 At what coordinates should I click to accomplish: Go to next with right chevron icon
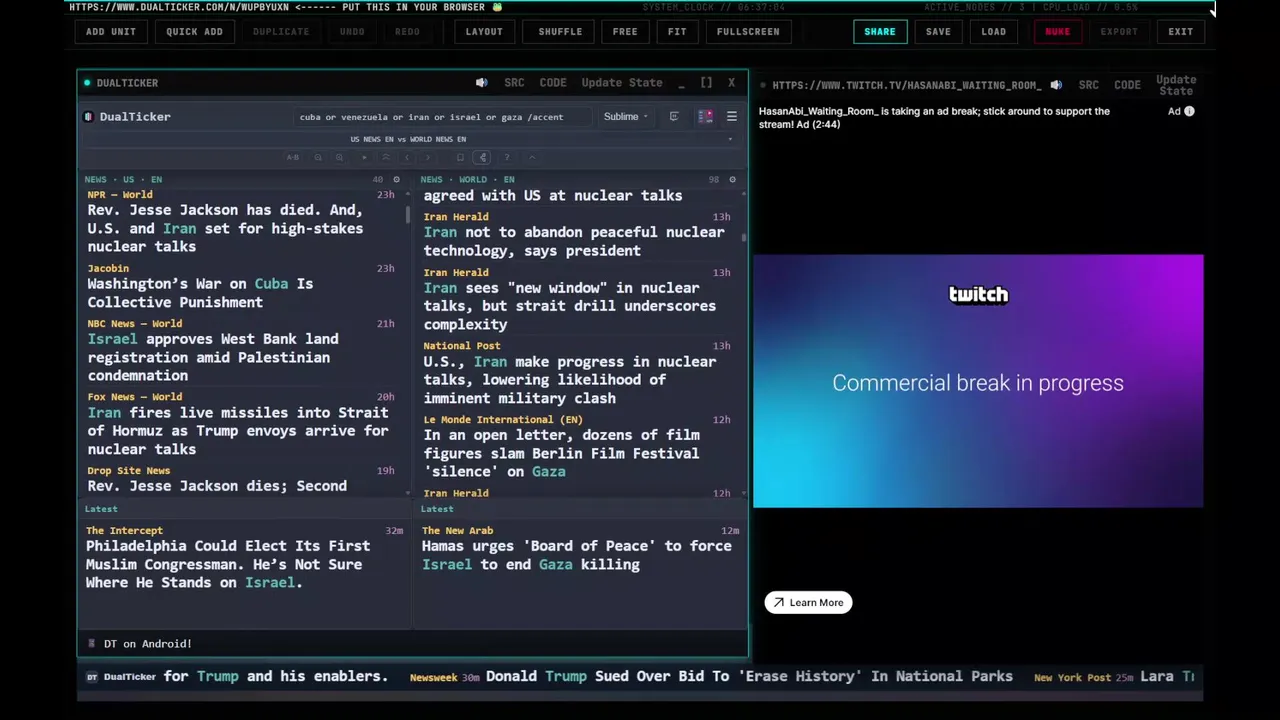tap(428, 157)
